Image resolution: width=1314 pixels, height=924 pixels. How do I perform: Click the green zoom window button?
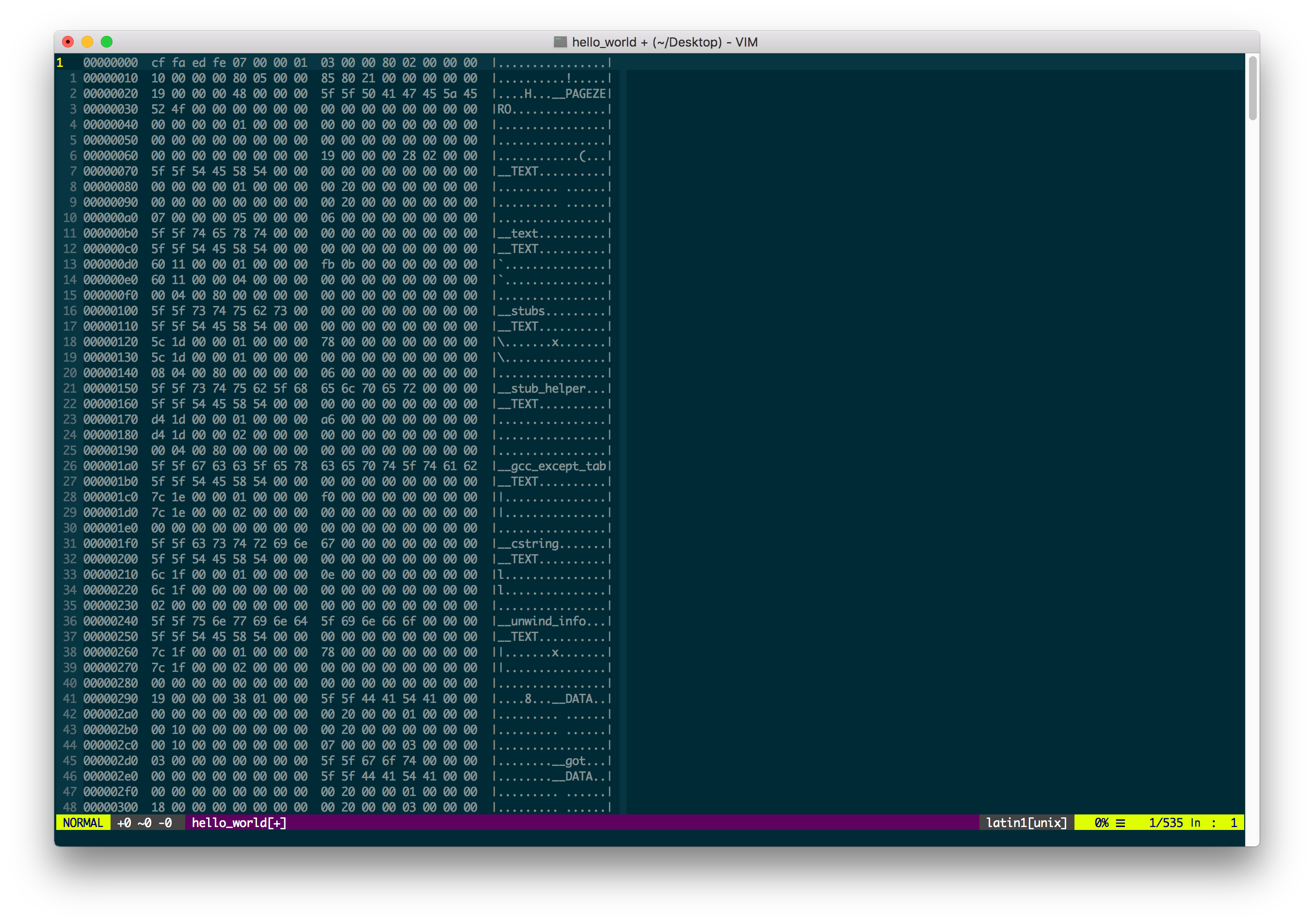tap(107, 42)
